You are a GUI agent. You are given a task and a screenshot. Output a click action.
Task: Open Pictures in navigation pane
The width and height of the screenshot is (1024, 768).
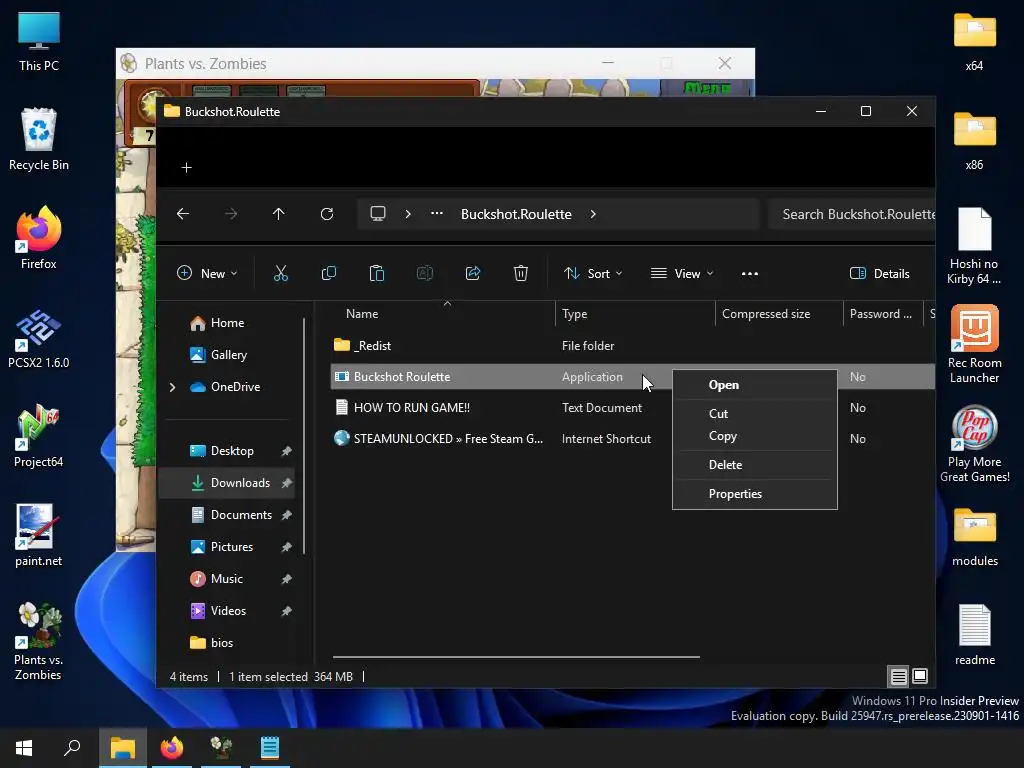point(227,547)
